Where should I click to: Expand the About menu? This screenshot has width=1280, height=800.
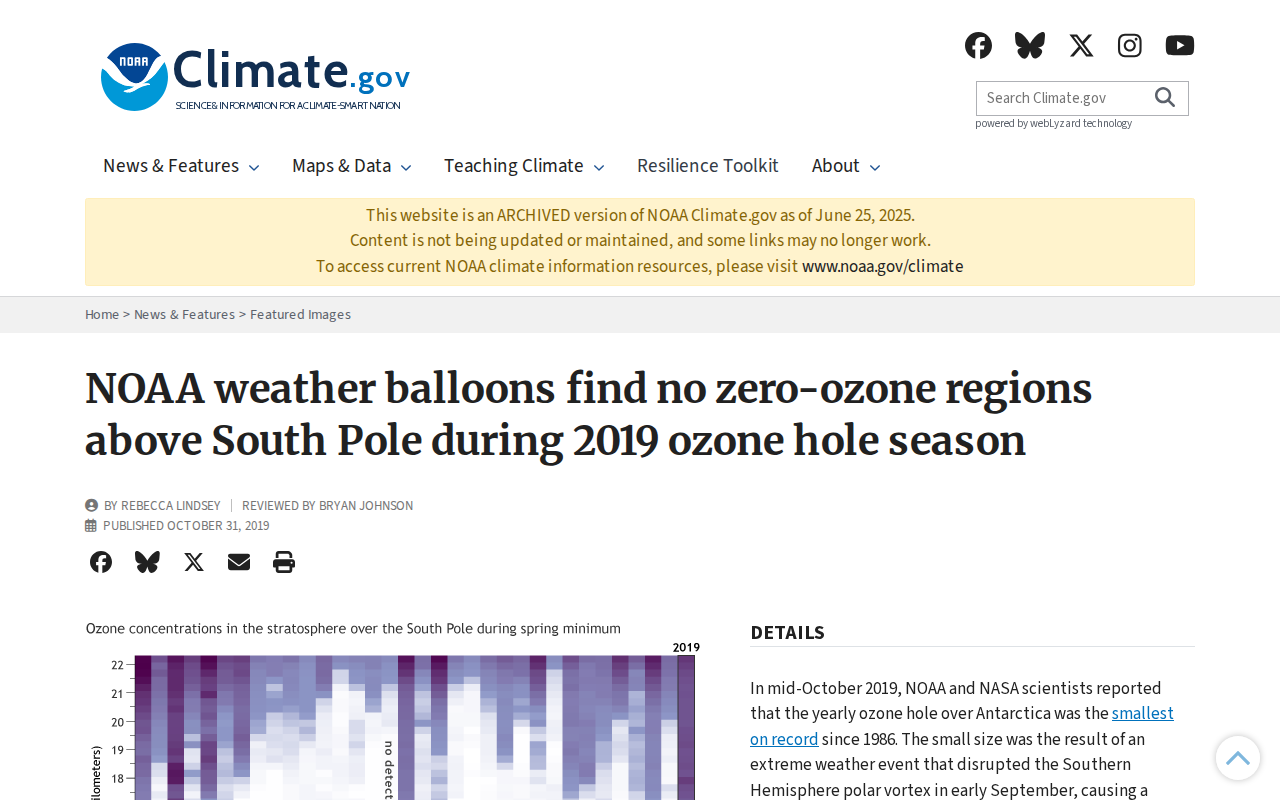point(846,166)
